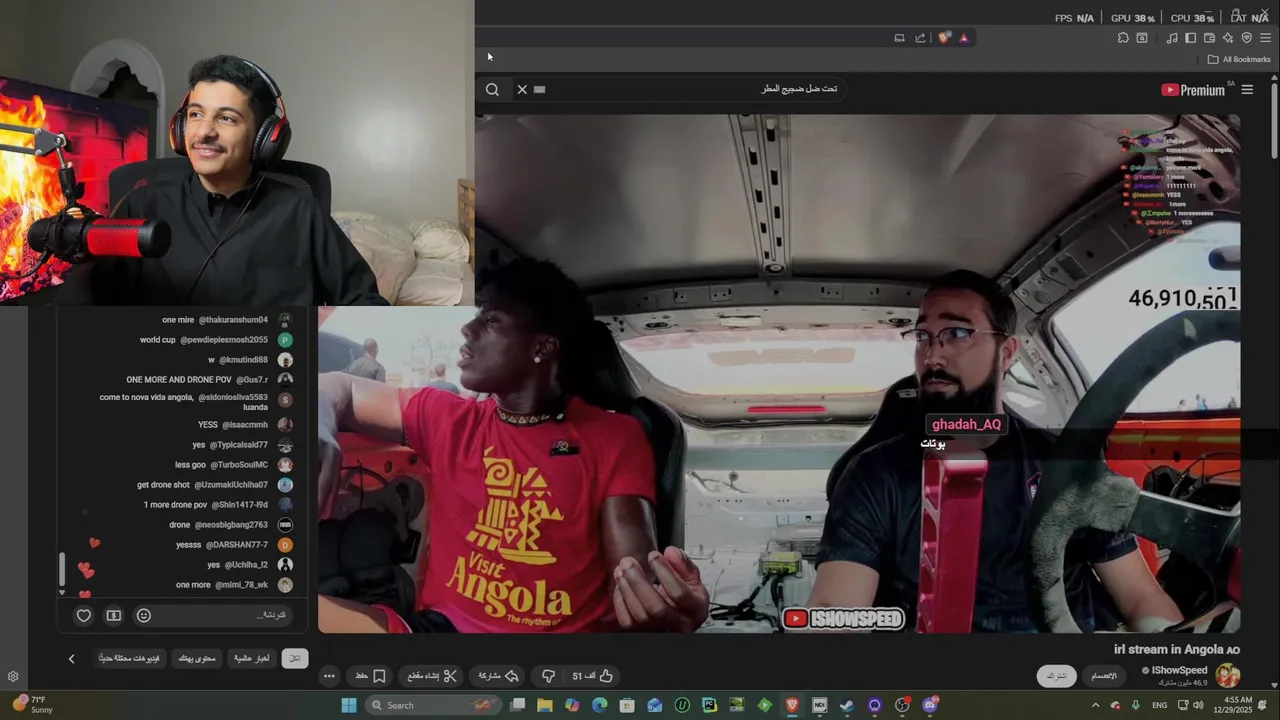The image size is (1280, 720).
Task: Dislike the video with thumbs down
Action: click(x=548, y=676)
